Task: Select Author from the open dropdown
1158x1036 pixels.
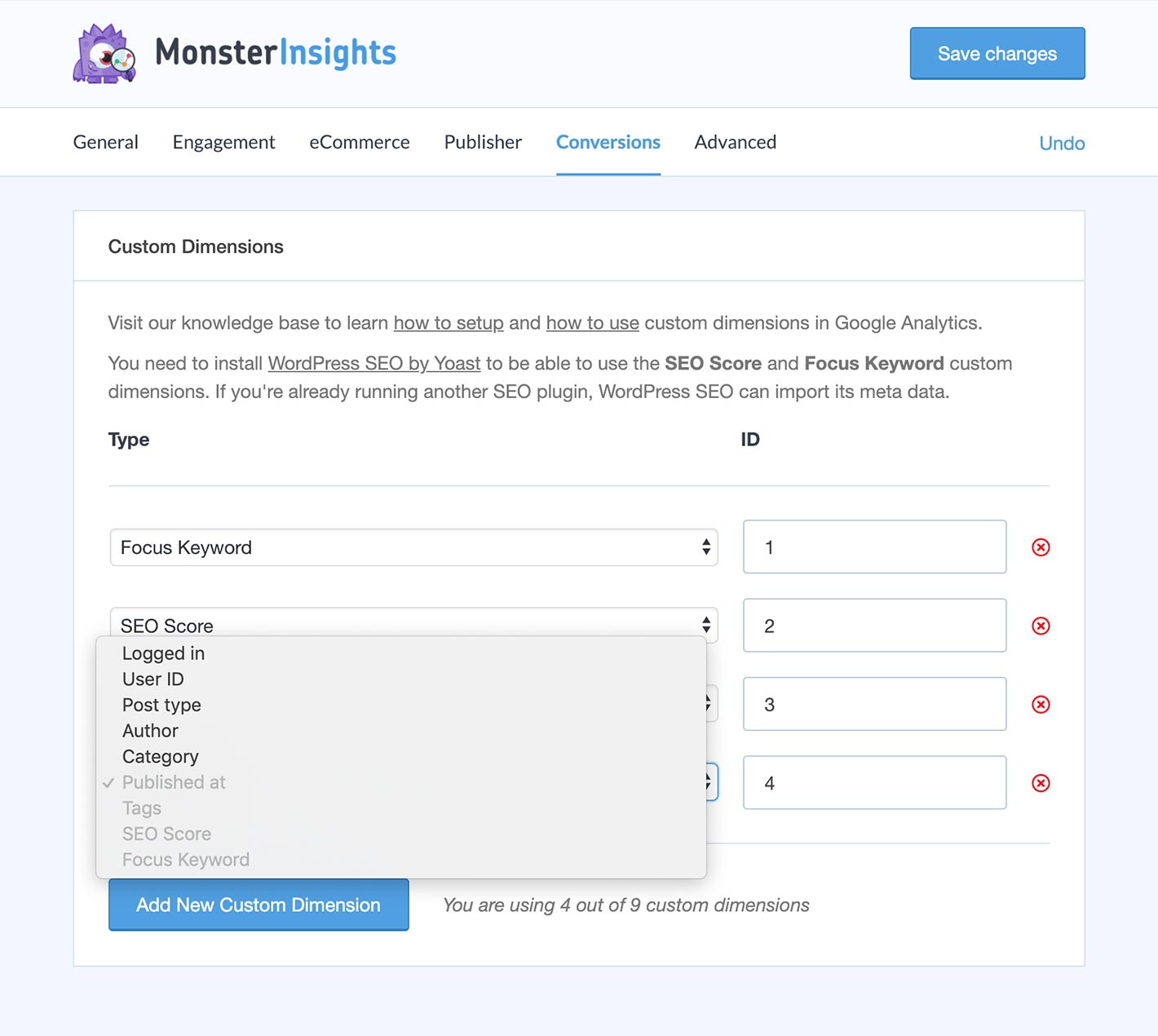Action: 150,730
